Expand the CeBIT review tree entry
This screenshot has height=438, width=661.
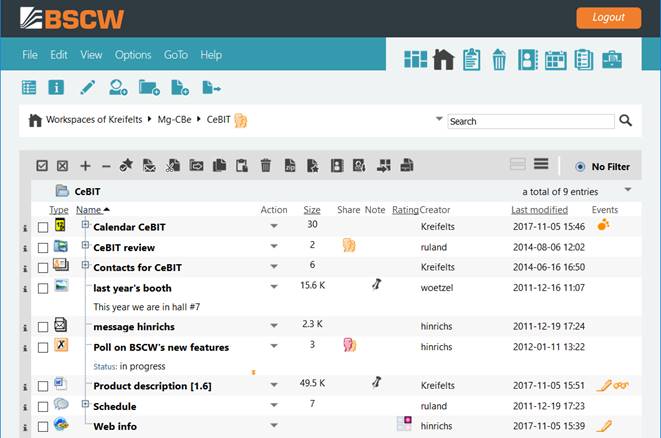(x=86, y=245)
